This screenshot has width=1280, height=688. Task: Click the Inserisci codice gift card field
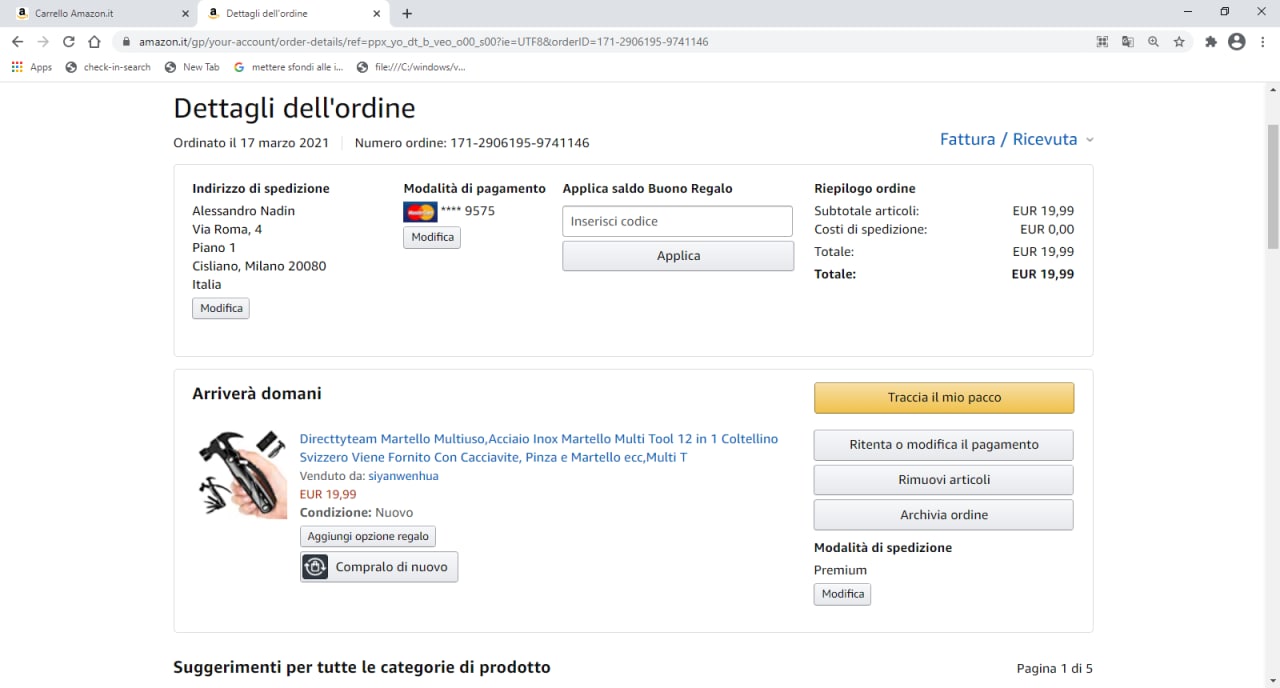(x=677, y=221)
